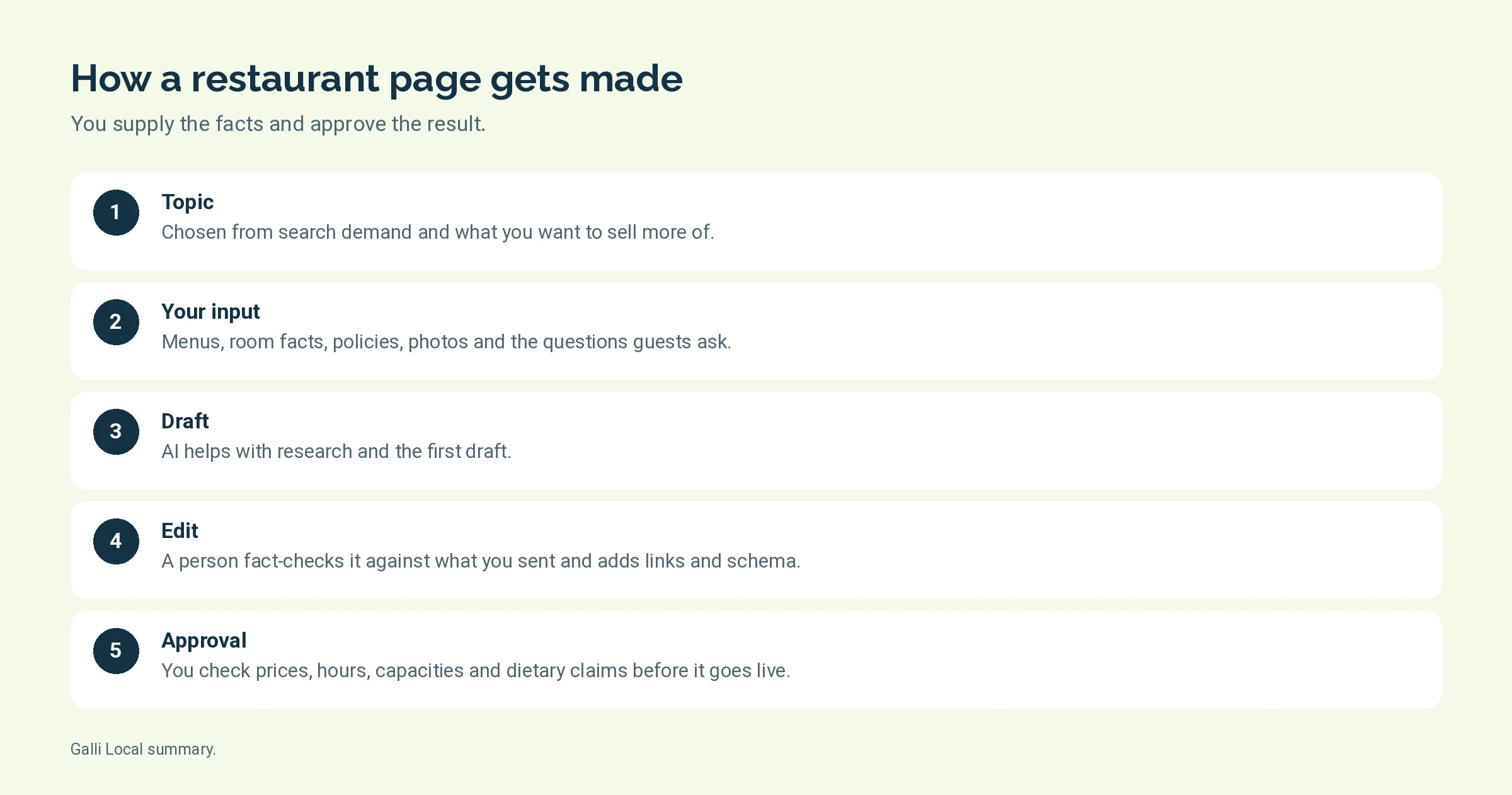Click the step 5 number circle
Viewport: 1512px width, 795px height.
(x=116, y=651)
